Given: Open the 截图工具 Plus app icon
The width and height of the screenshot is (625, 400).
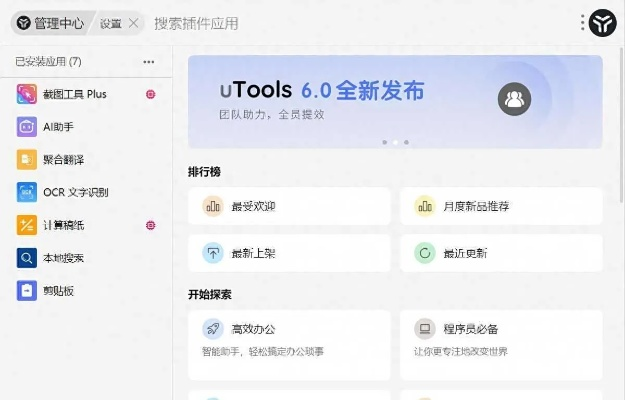Looking at the screenshot, I should [27, 94].
